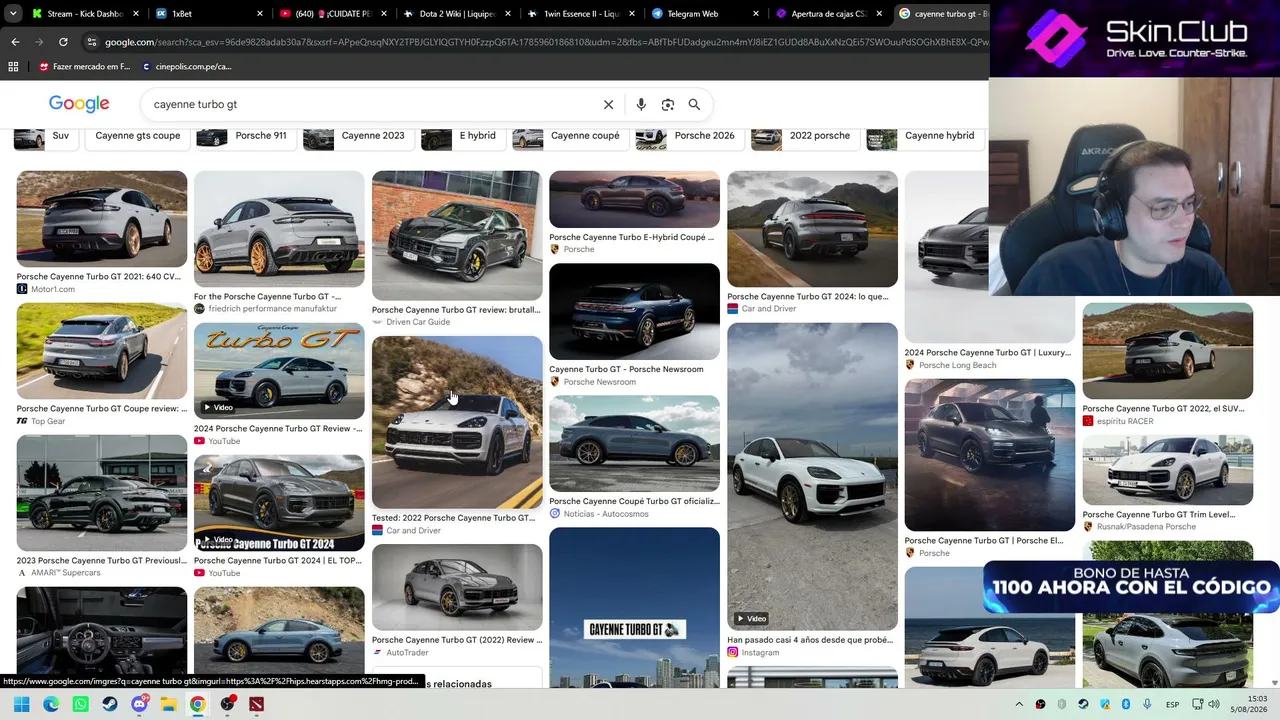Filter images by Cayenne gts coupe chip
1280x720 pixels.
coord(138,136)
